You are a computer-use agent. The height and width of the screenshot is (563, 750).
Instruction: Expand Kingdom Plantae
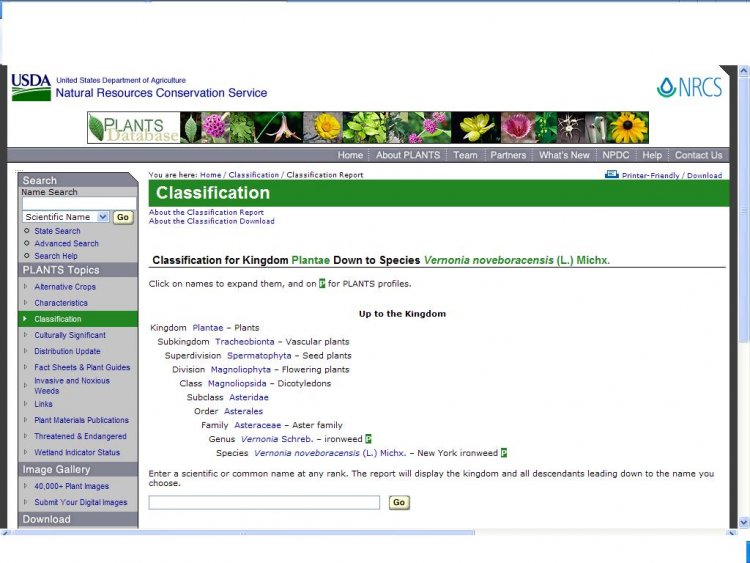[208, 328]
